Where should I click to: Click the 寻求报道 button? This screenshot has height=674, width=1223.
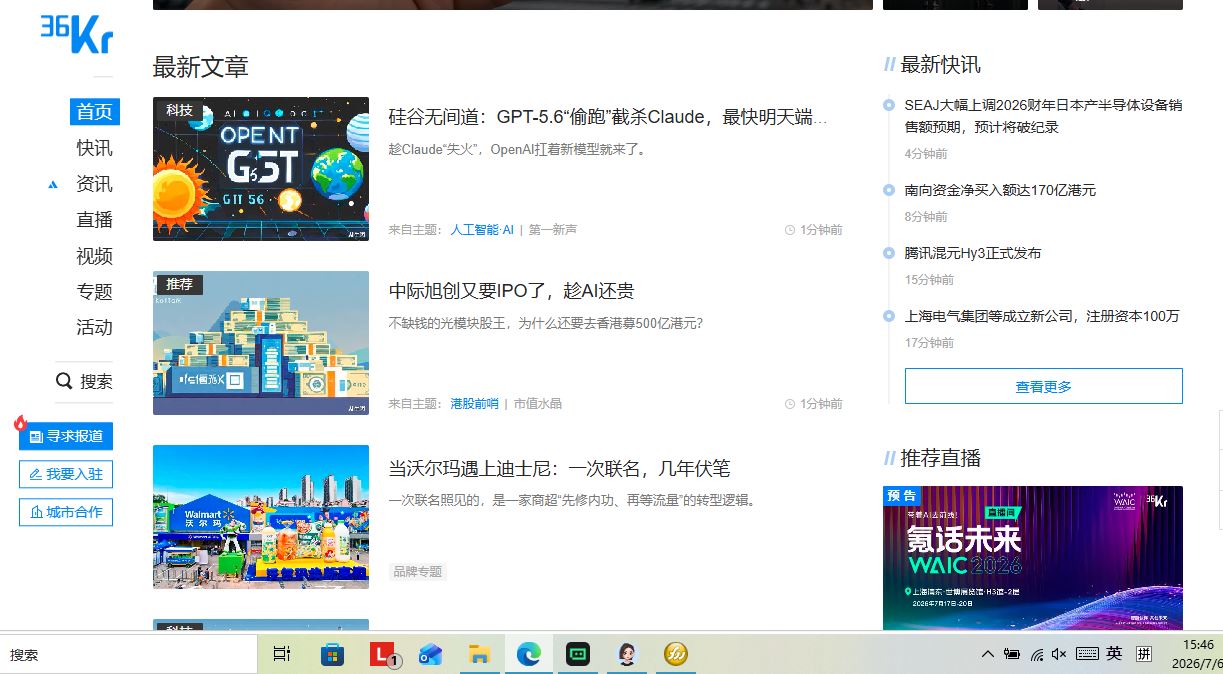66,436
